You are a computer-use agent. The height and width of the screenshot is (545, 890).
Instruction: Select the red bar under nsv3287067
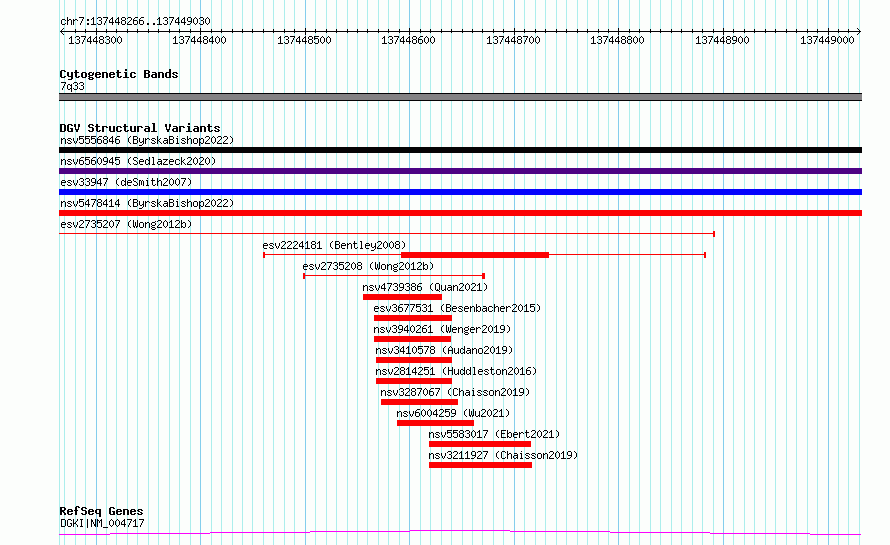pos(419,402)
